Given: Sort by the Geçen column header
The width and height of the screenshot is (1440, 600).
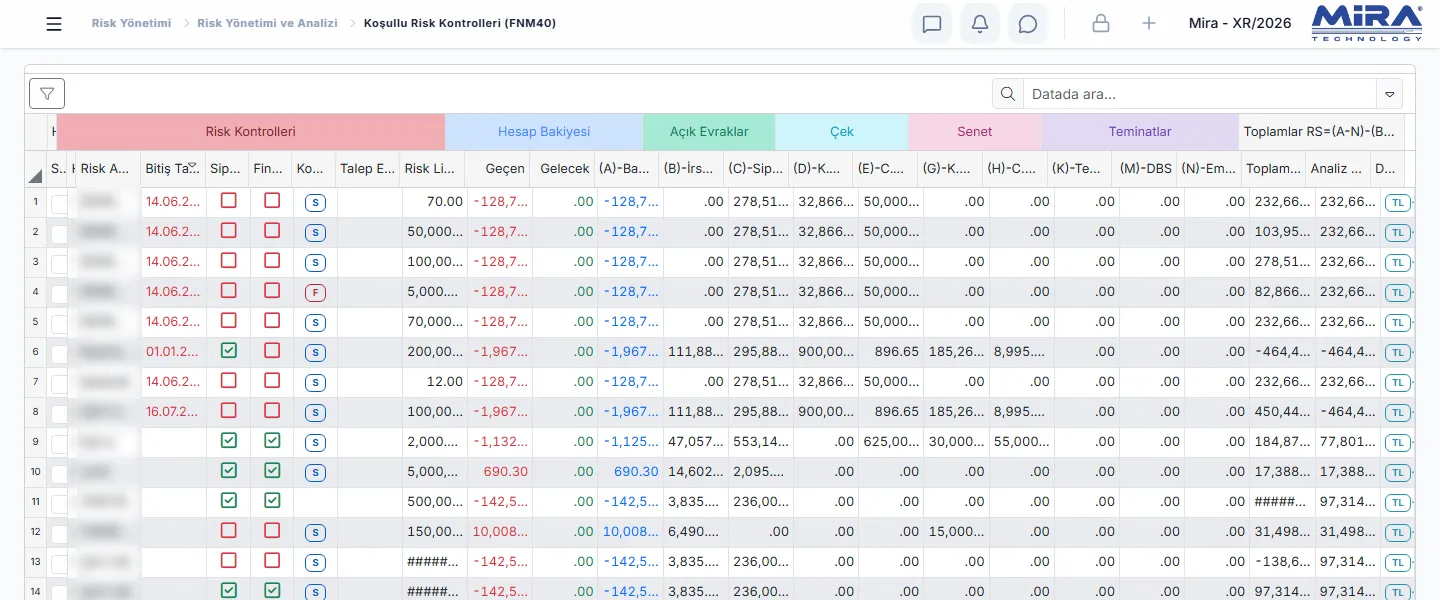Looking at the screenshot, I should point(500,168).
